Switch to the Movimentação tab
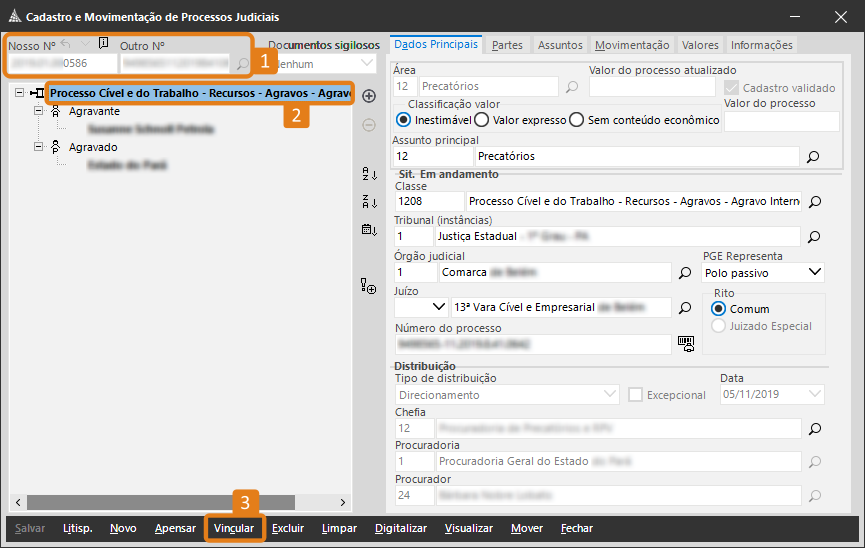 (631, 45)
